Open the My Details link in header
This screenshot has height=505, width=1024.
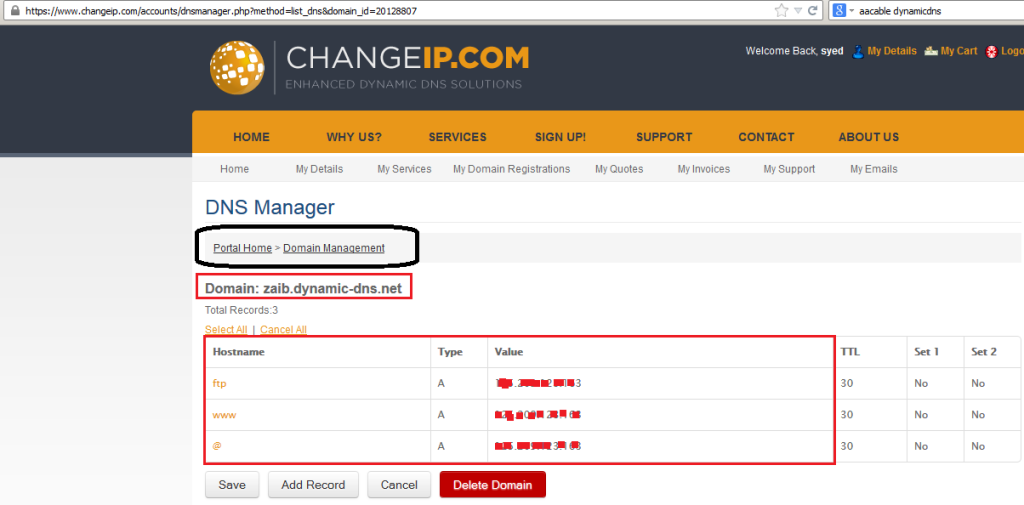point(891,51)
